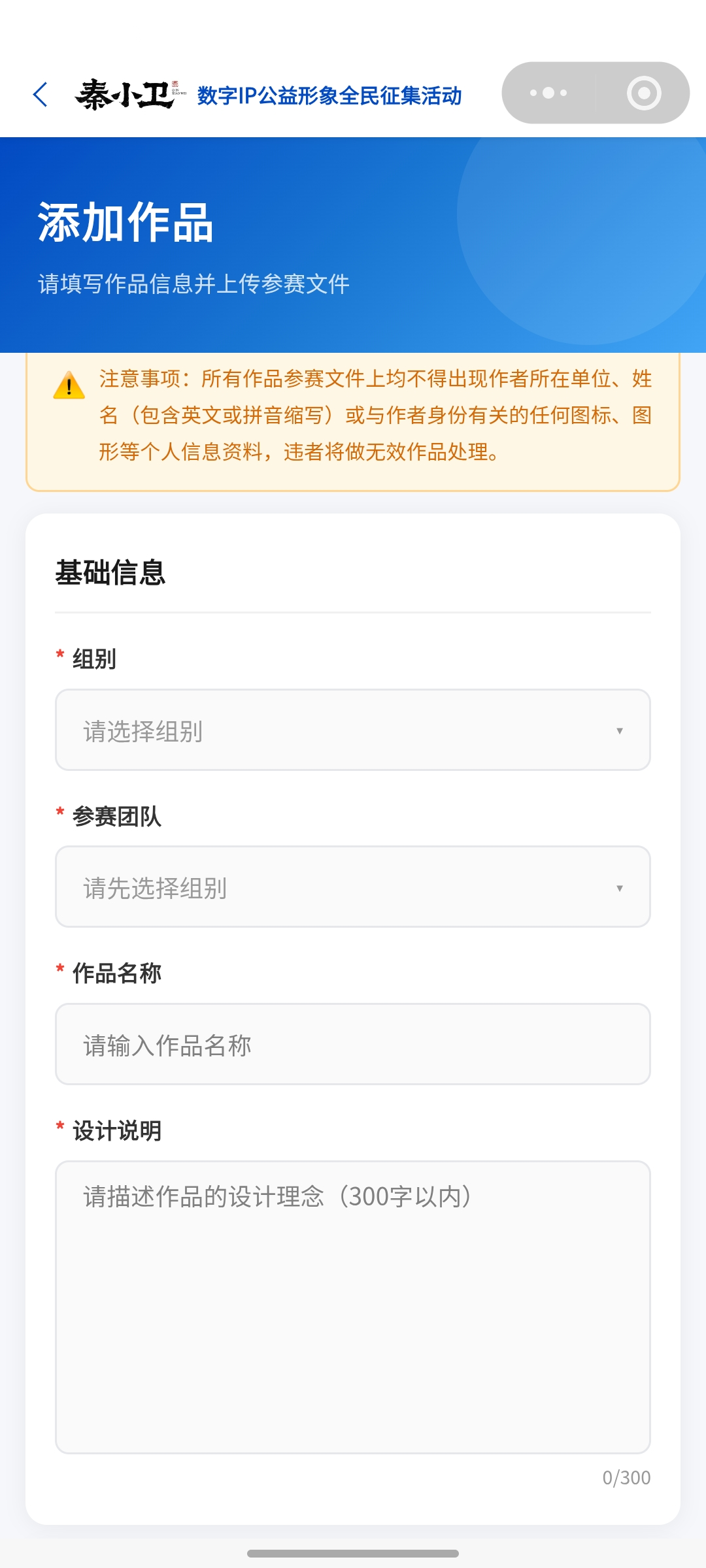706x1568 pixels.
Task: Tap the 设计说明 field label
Action: (x=117, y=1130)
